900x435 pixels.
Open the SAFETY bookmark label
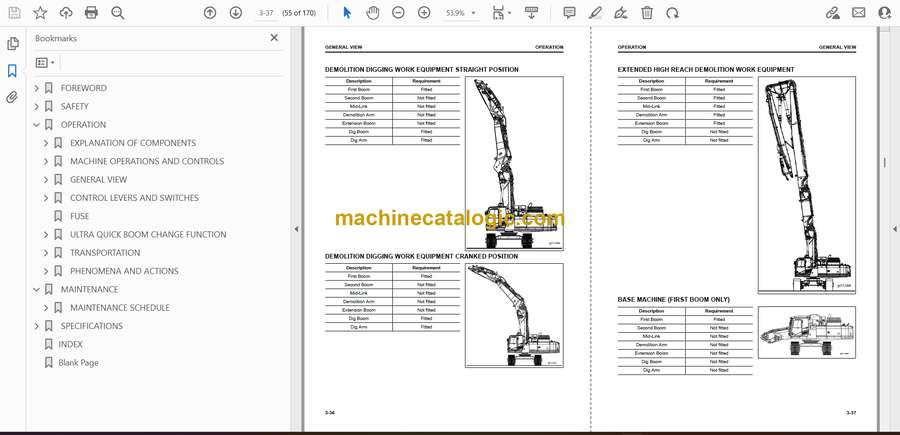[x=75, y=107]
